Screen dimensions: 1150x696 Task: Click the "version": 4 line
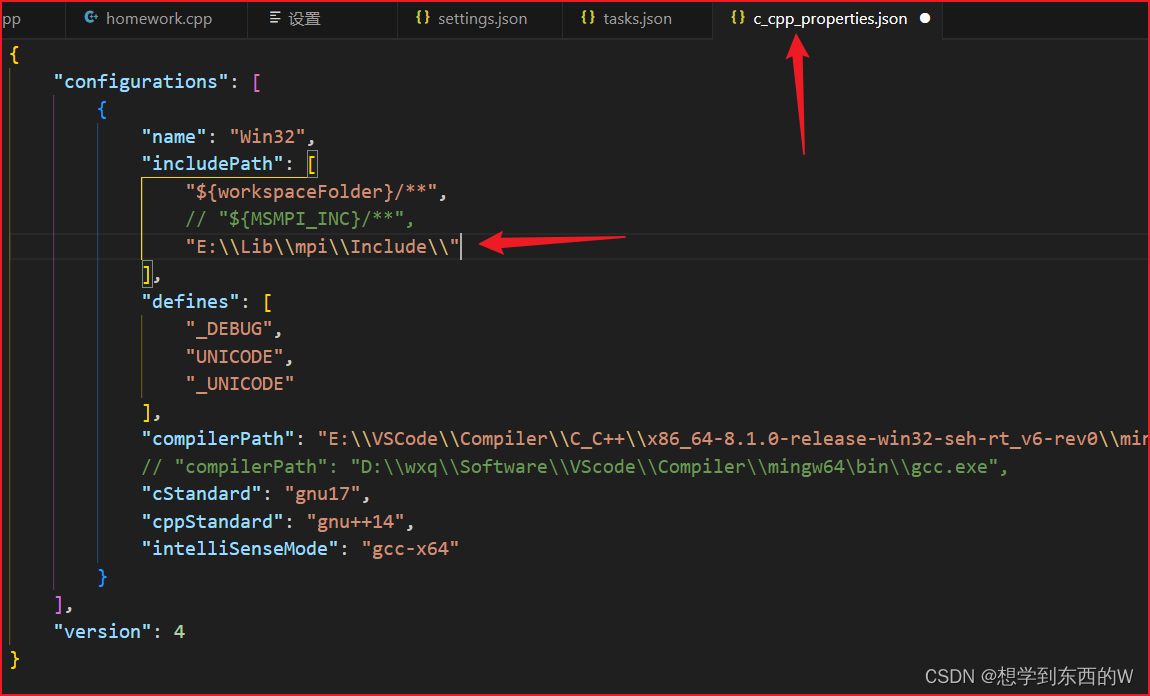(120, 631)
